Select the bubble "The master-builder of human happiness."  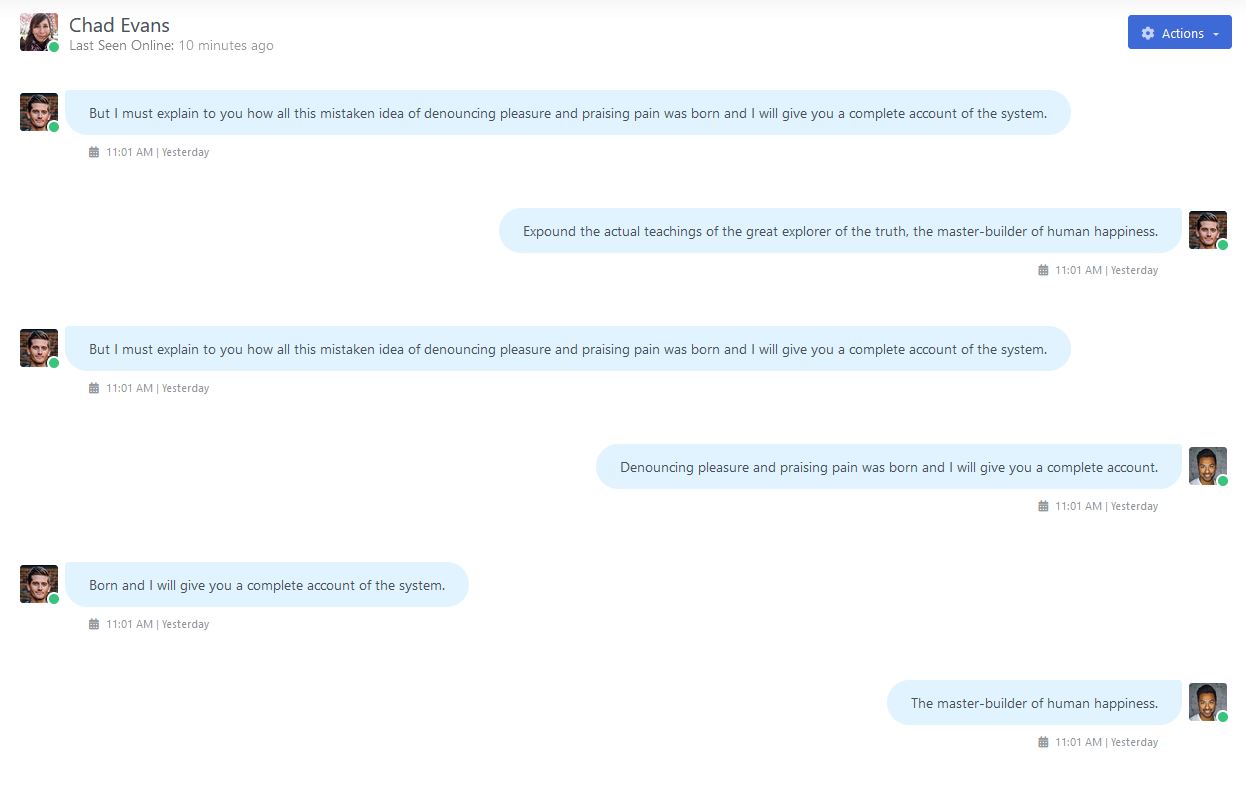click(x=1034, y=703)
